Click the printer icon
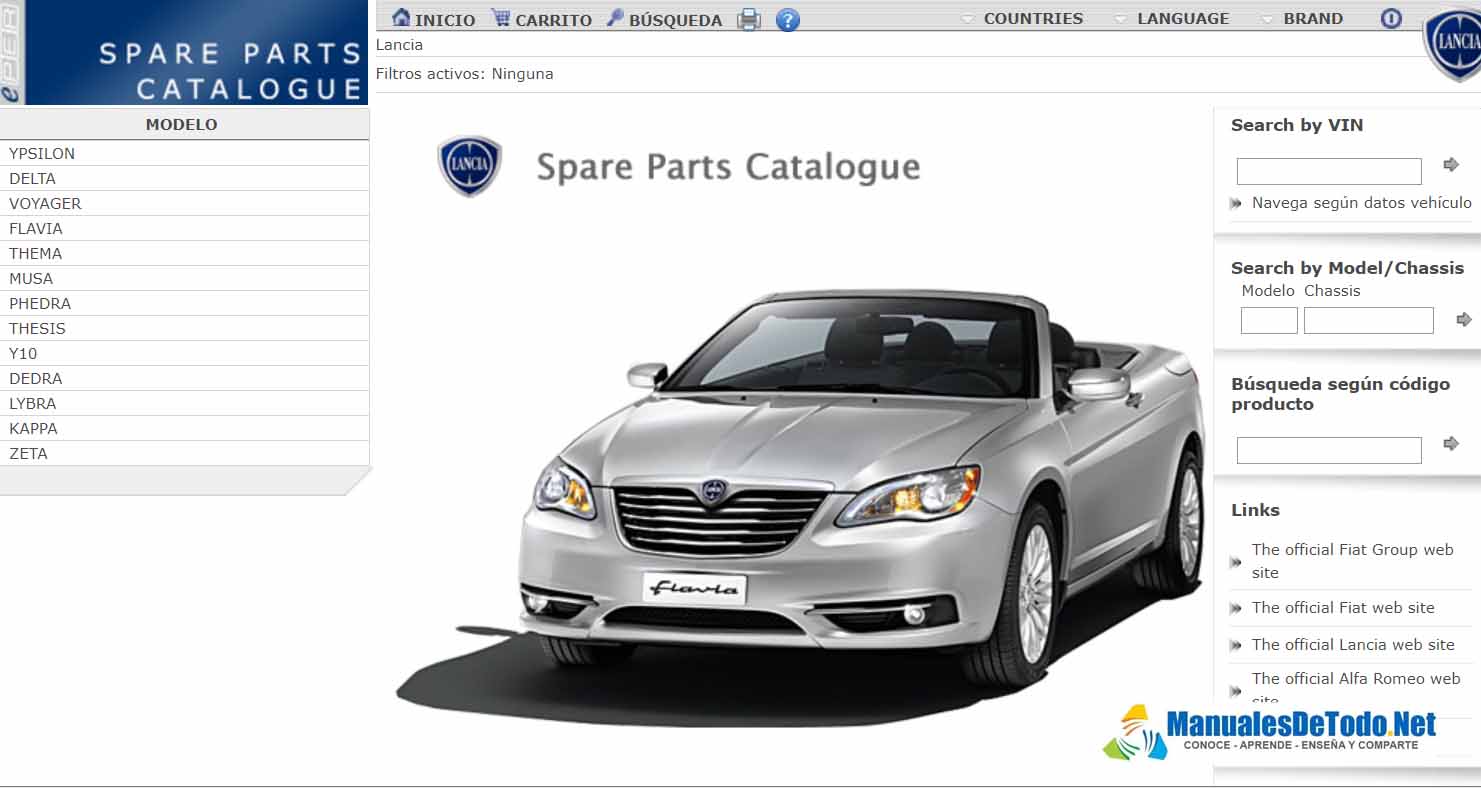1481x788 pixels. point(749,19)
